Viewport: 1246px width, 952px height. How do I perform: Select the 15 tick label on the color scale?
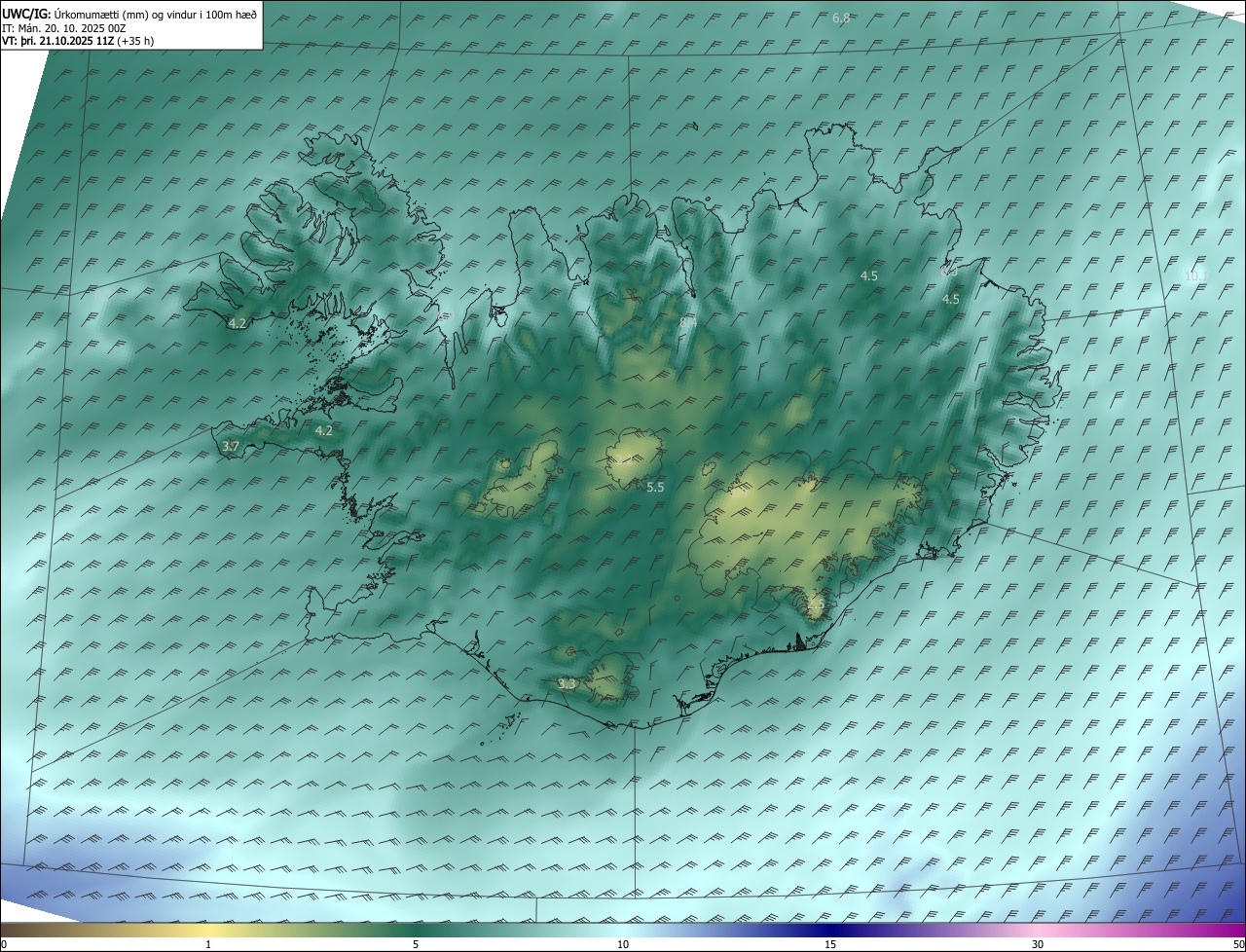(x=830, y=944)
